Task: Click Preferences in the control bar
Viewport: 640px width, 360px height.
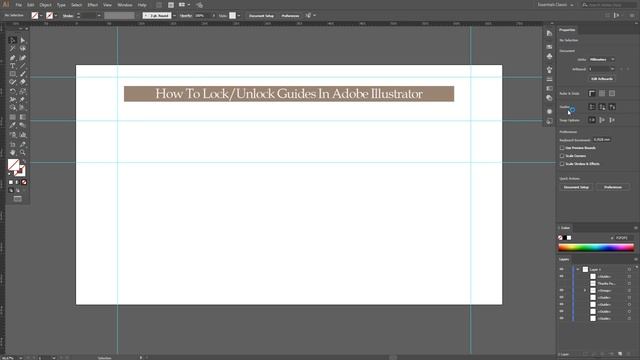Action: click(290, 16)
